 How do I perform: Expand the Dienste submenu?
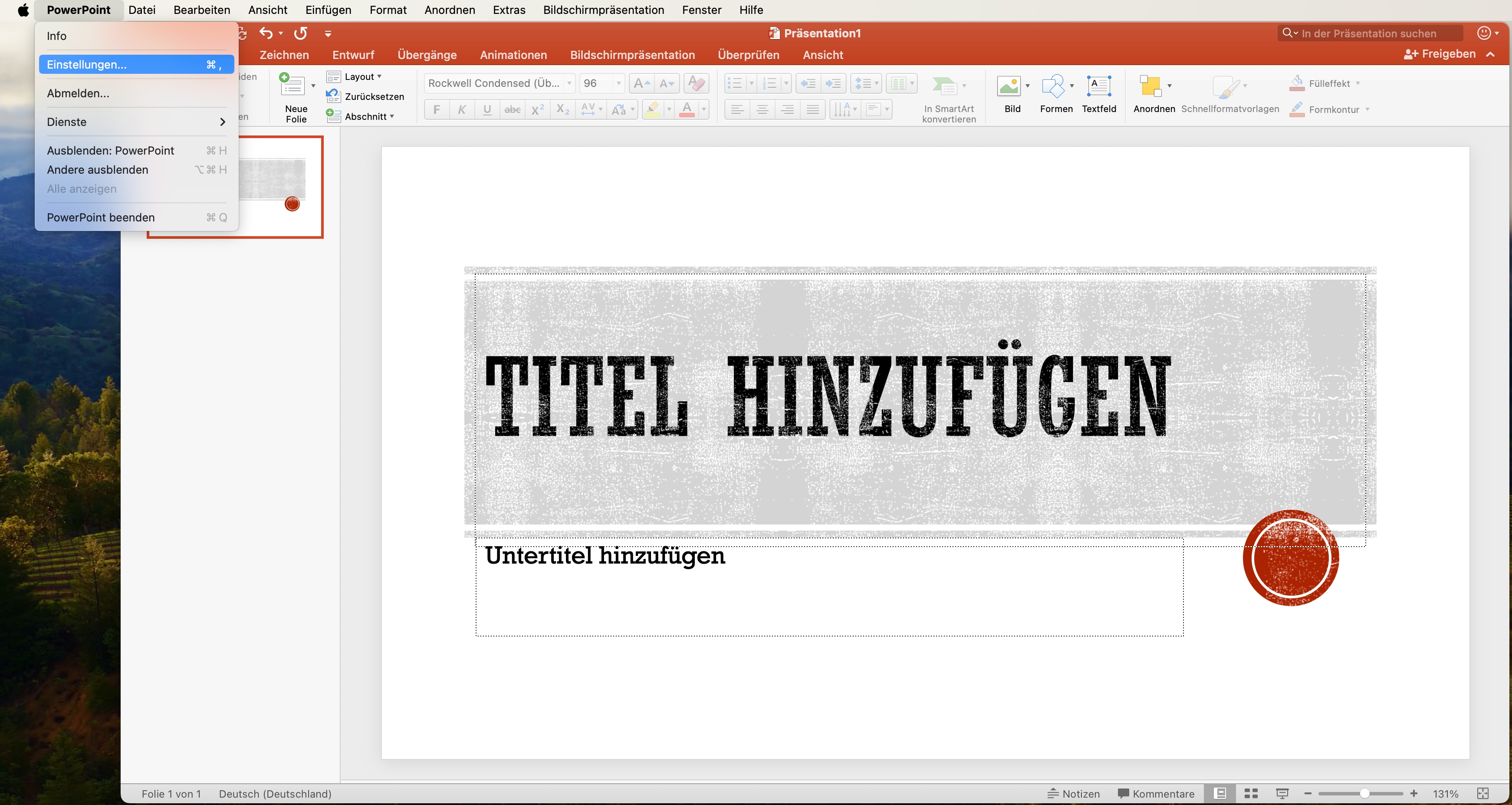click(136, 122)
